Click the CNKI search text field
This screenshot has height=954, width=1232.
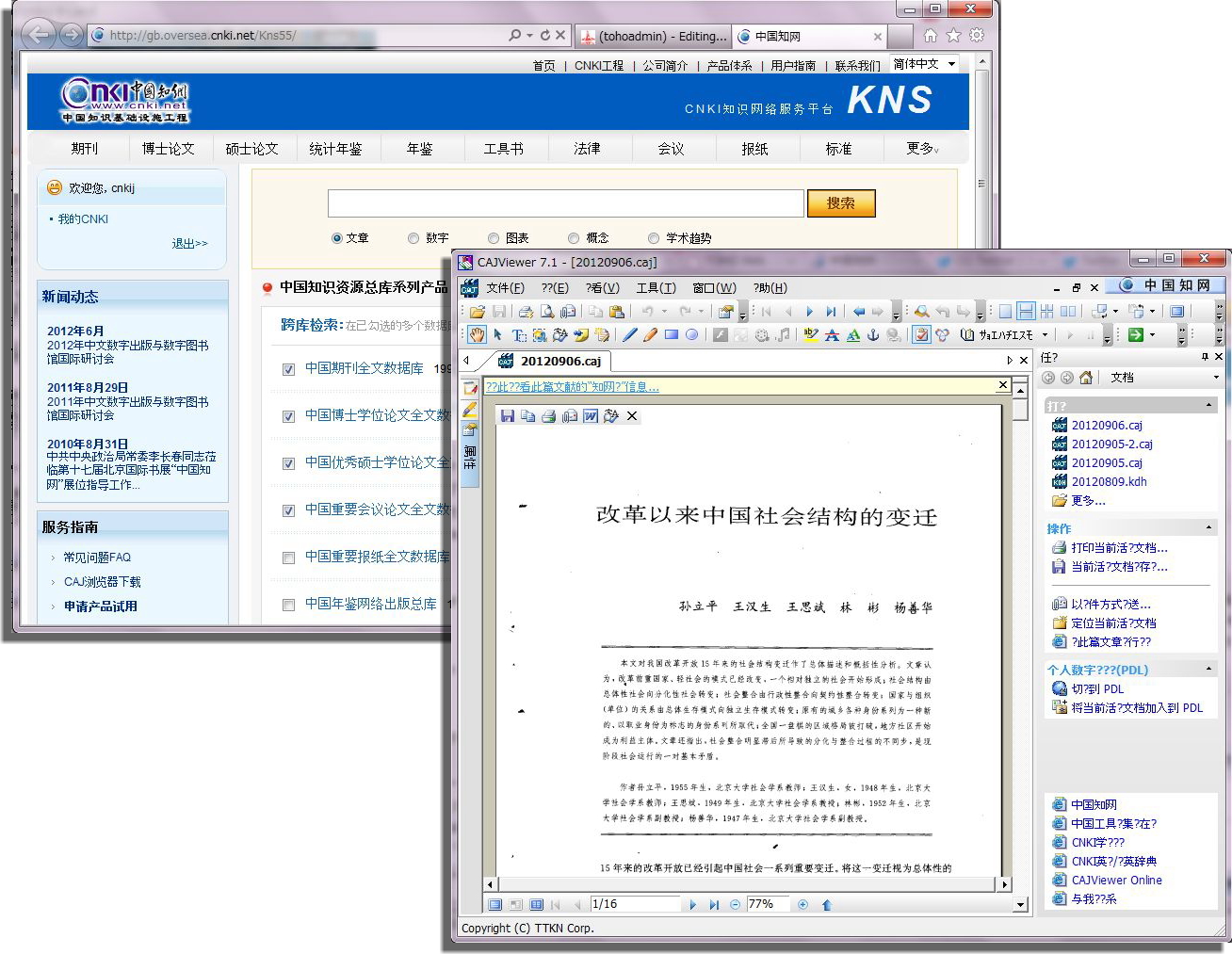(x=565, y=203)
